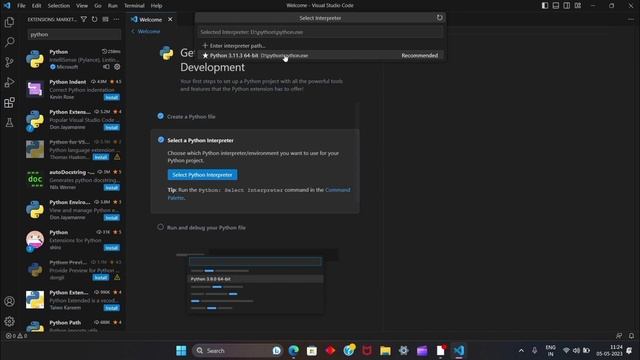Click the Select Python Interpreter button
Image resolution: width=640 pixels, height=360 pixels.
[202, 175]
